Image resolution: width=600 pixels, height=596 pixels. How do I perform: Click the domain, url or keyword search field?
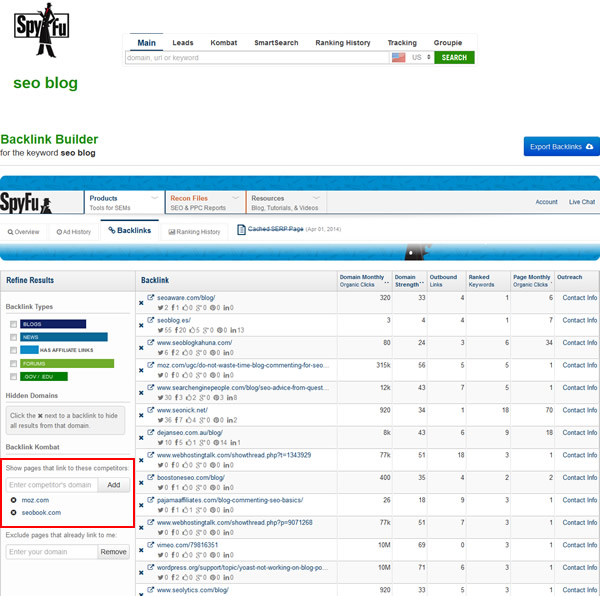click(x=257, y=57)
